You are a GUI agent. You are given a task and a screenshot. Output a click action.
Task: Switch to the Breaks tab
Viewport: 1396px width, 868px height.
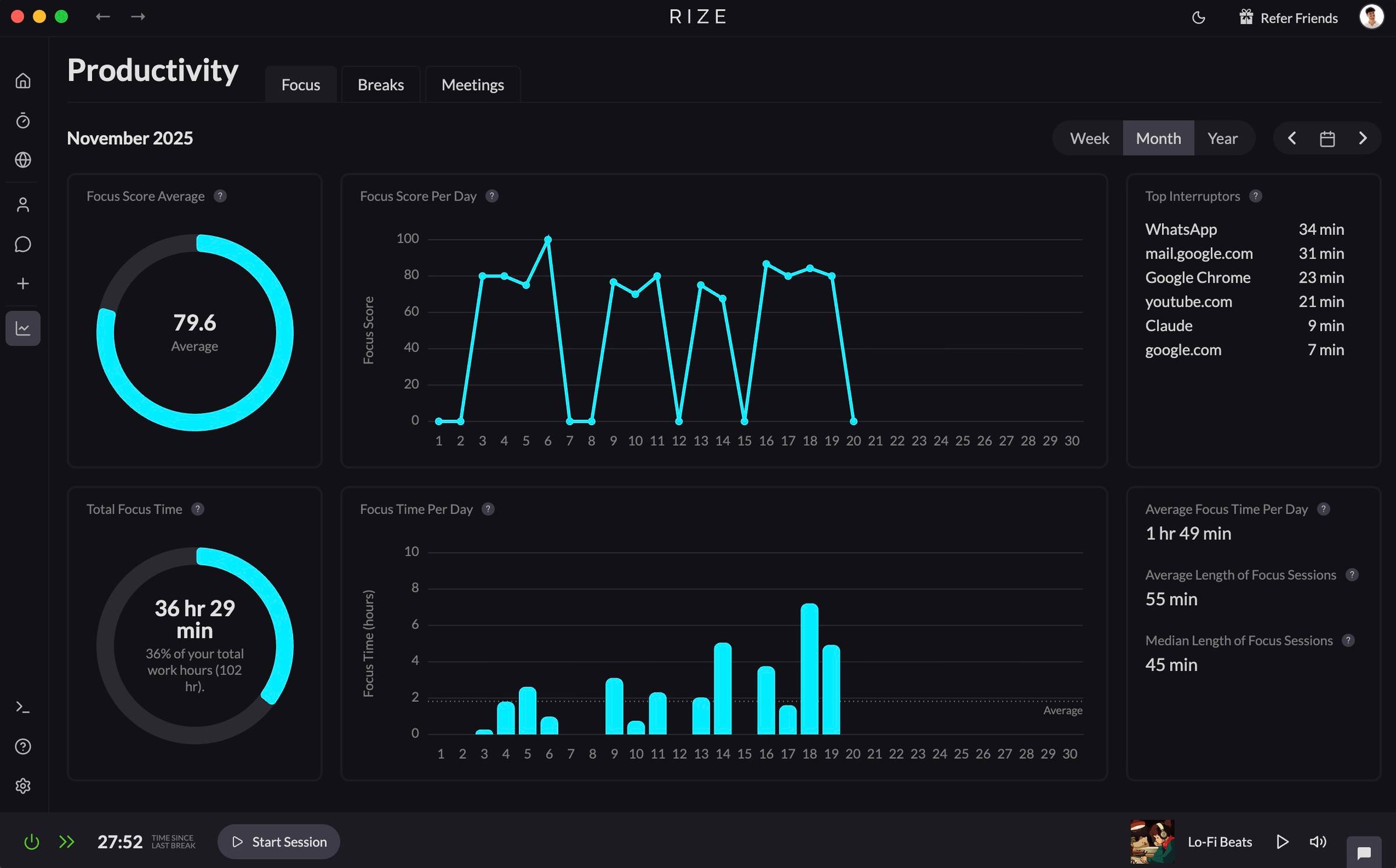tap(380, 84)
